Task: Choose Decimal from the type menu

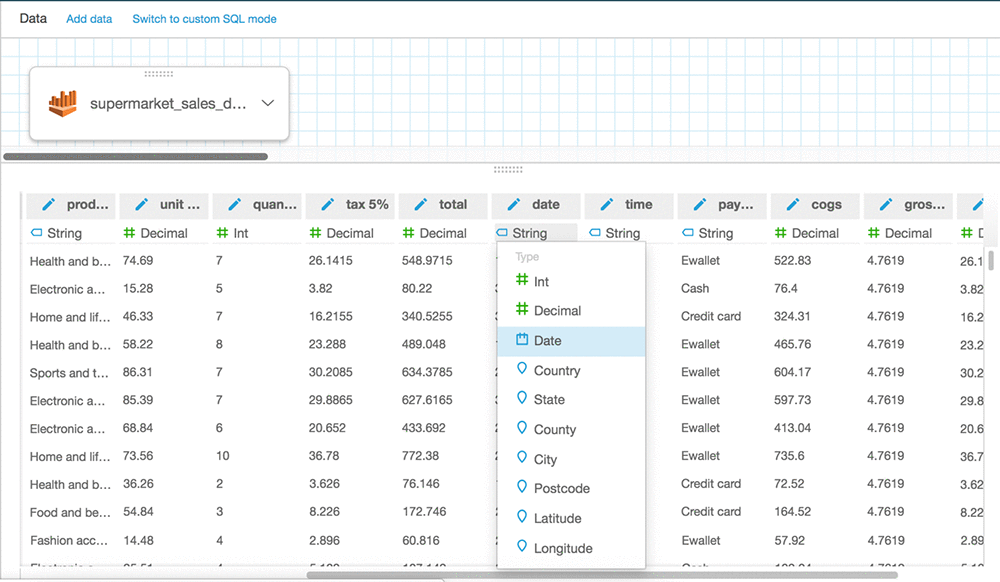Action: [x=571, y=310]
